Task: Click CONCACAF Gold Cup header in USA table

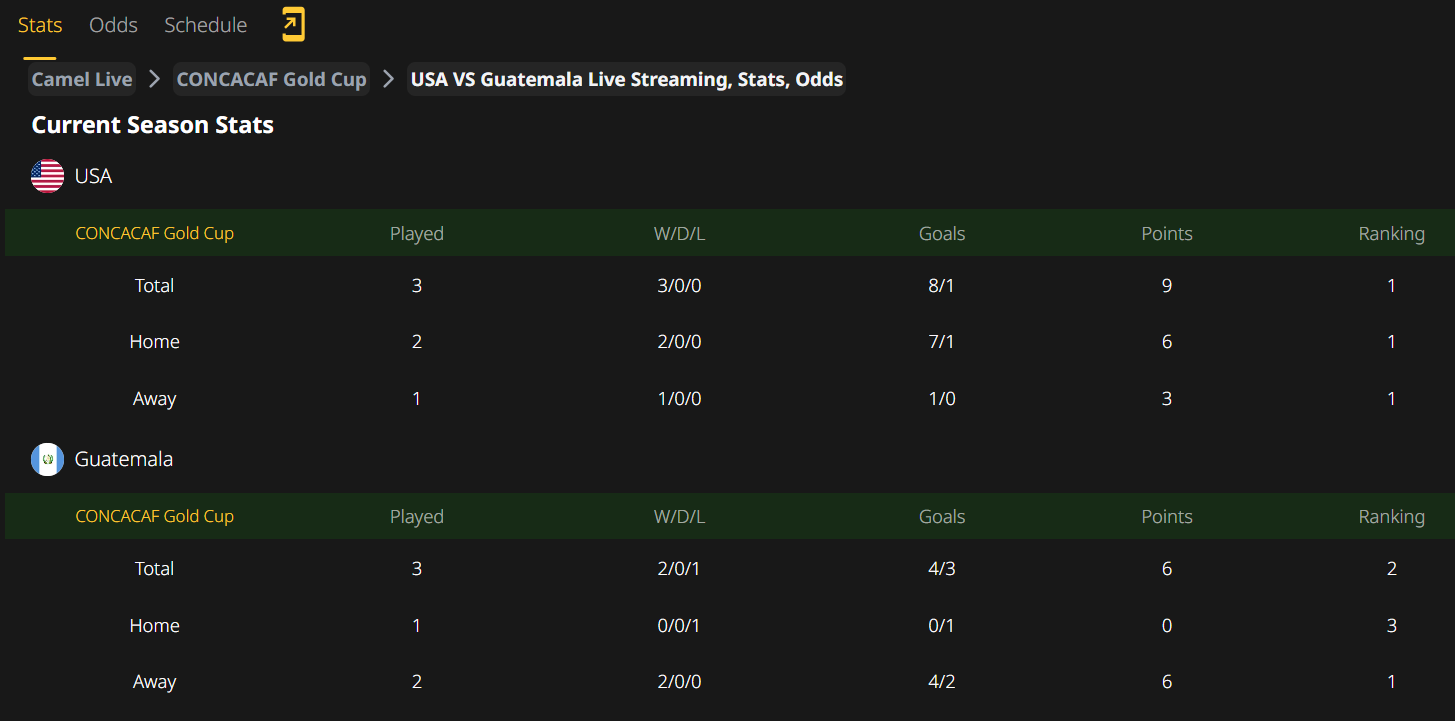Action: coord(155,233)
